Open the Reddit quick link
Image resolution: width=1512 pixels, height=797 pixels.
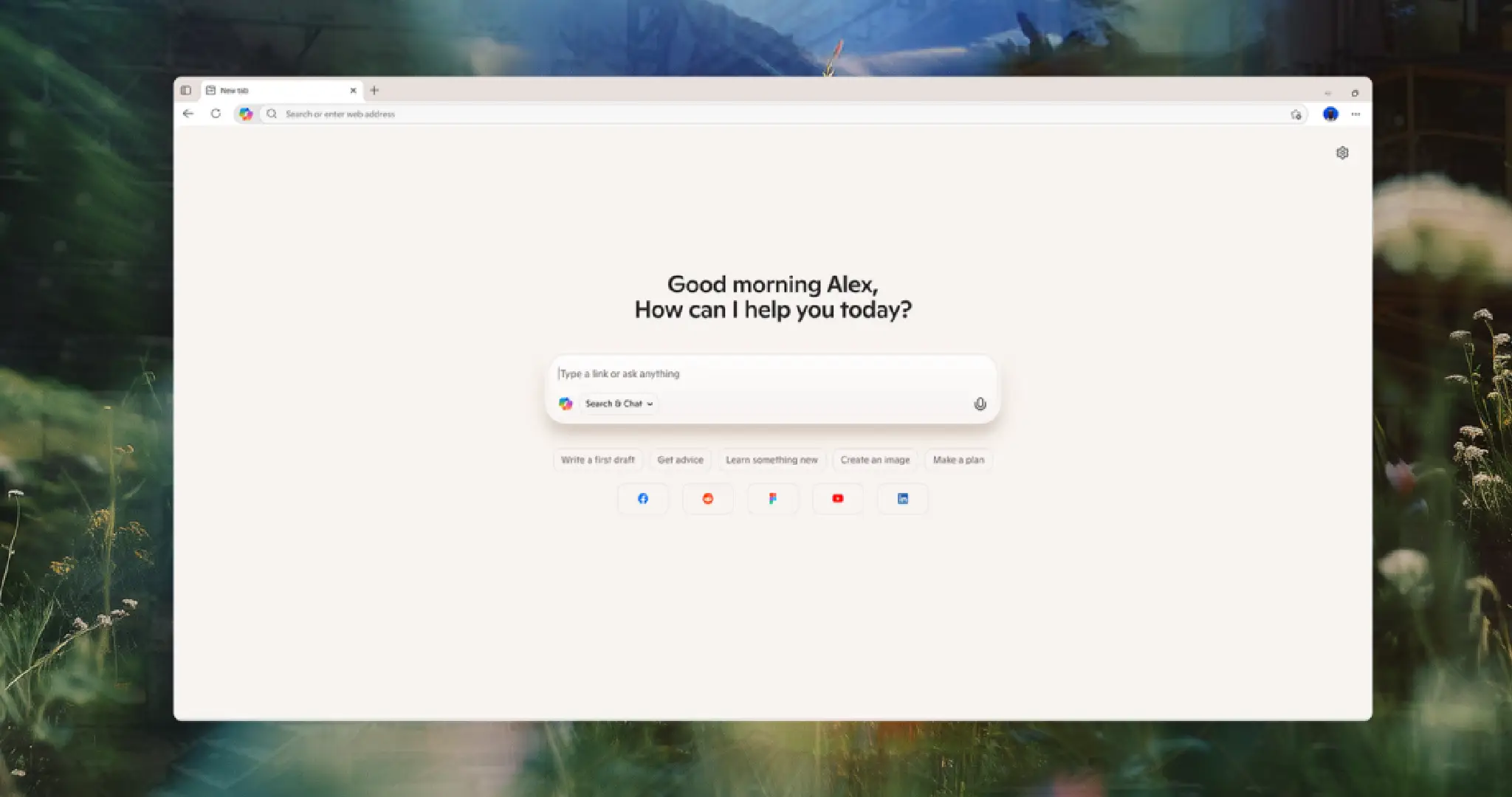[x=707, y=499]
